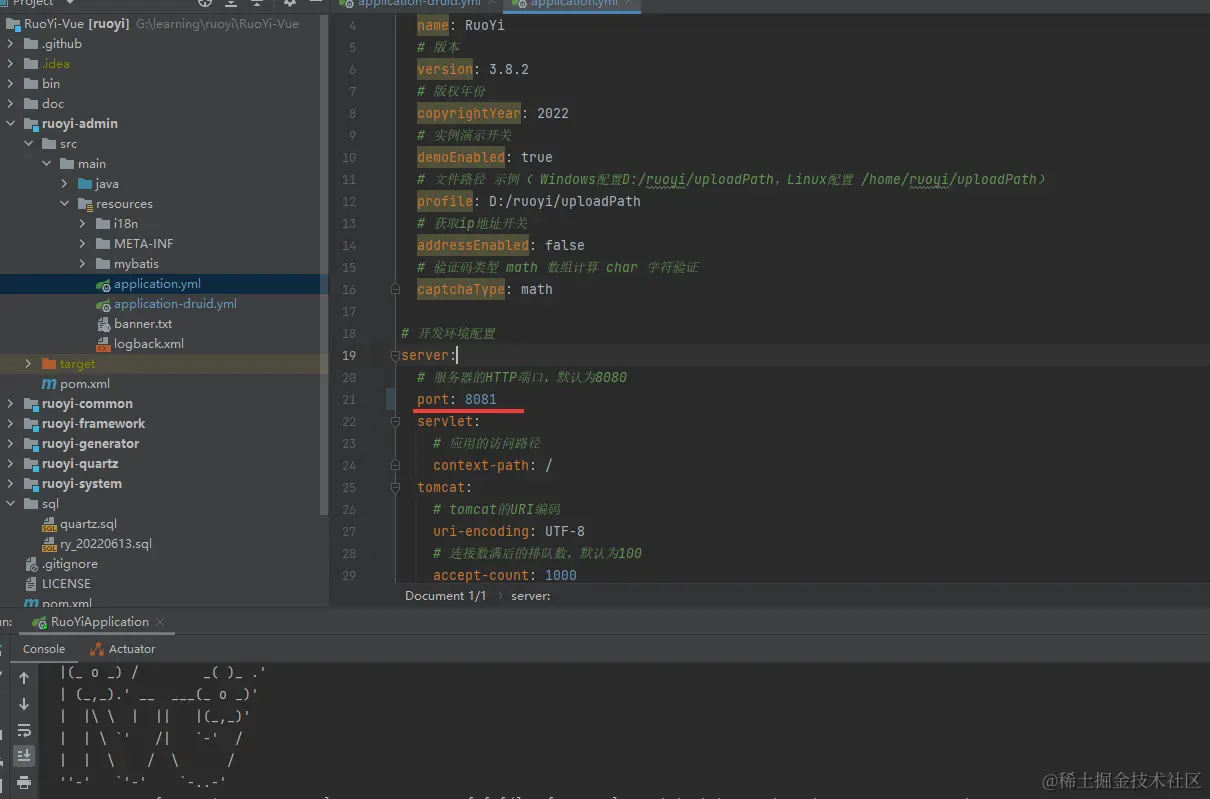The image size is (1210, 799).
Task: Click the mybatis folder icon
Action: coord(103,264)
